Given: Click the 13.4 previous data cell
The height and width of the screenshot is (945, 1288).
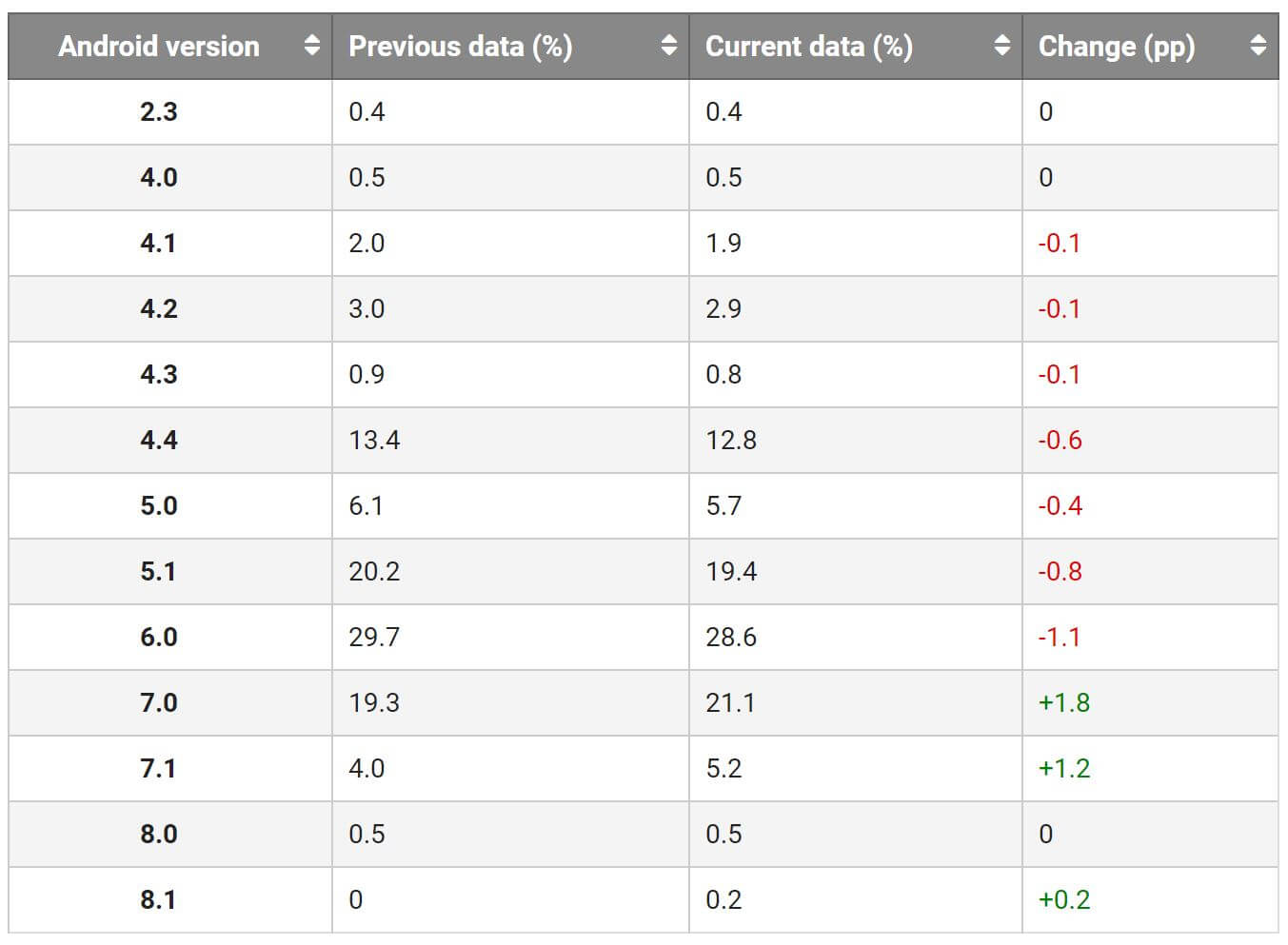Looking at the screenshot, I should click(374, 440).
